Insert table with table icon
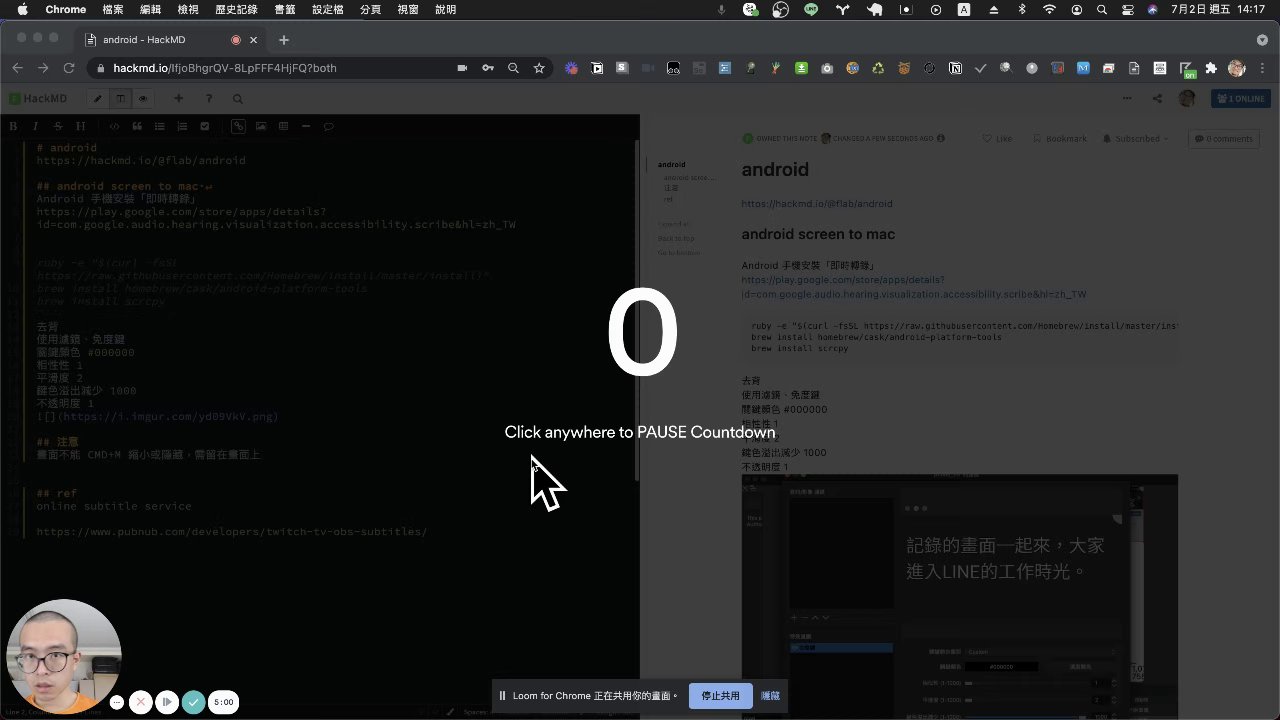Image resolution: width=1280 pixels, height=720 pixels. click(x=283, y=127)
